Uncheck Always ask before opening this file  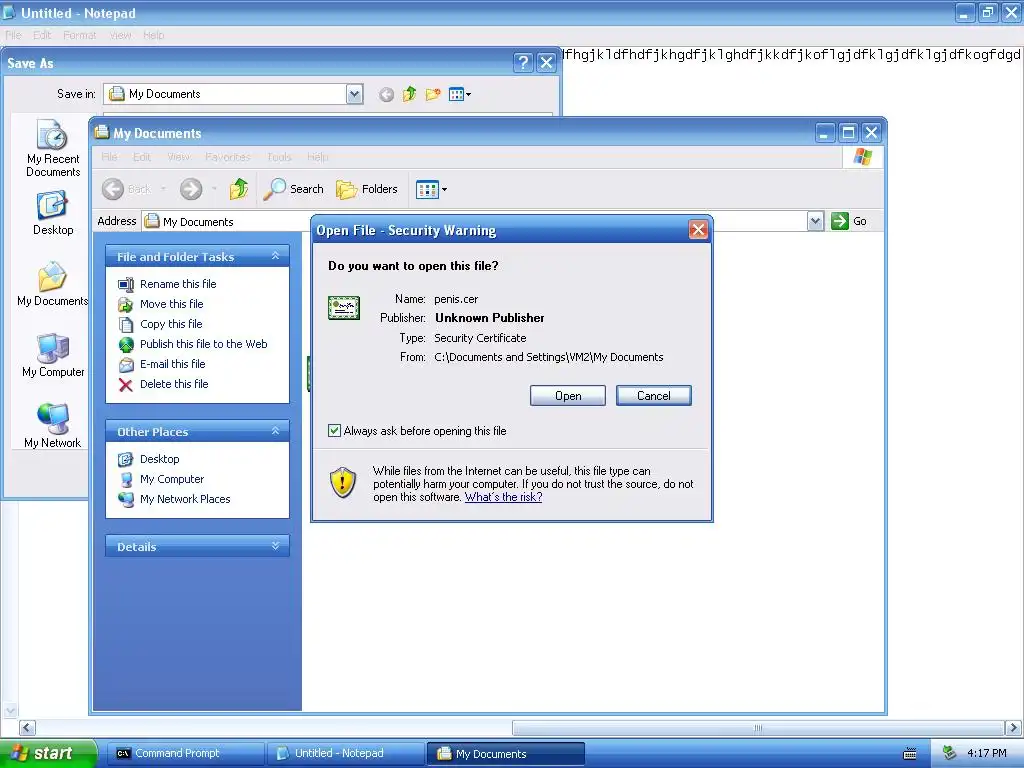[334, 430]
